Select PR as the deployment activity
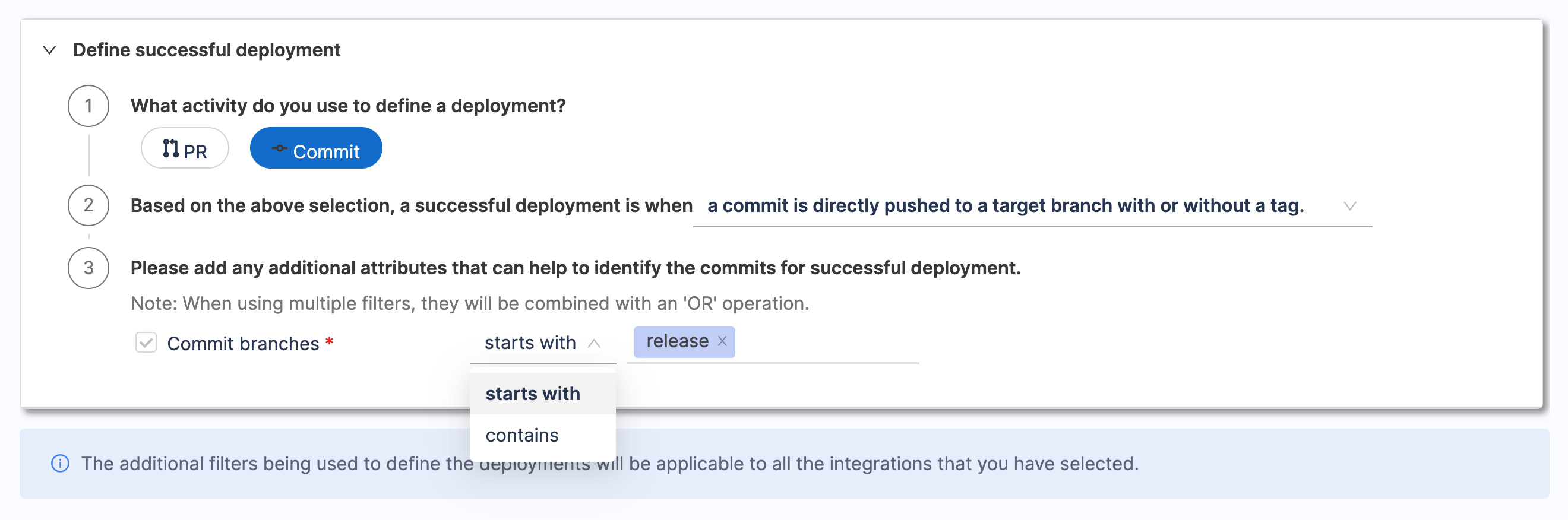The height and width of the screenshot is (520, 1568). tap(185, 148)
